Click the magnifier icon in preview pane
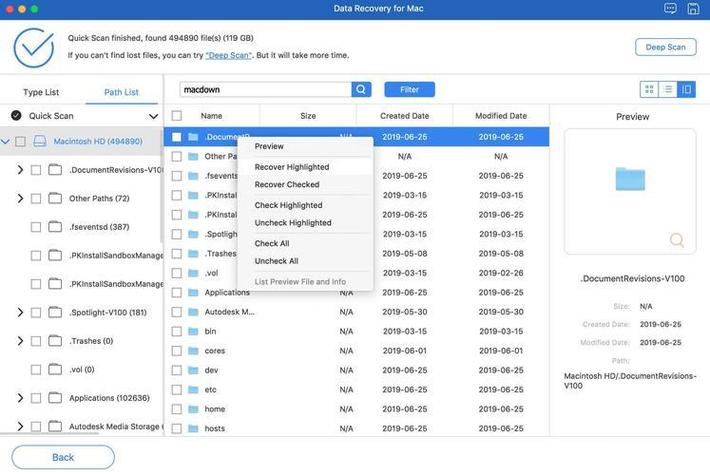 pos(676,240)
